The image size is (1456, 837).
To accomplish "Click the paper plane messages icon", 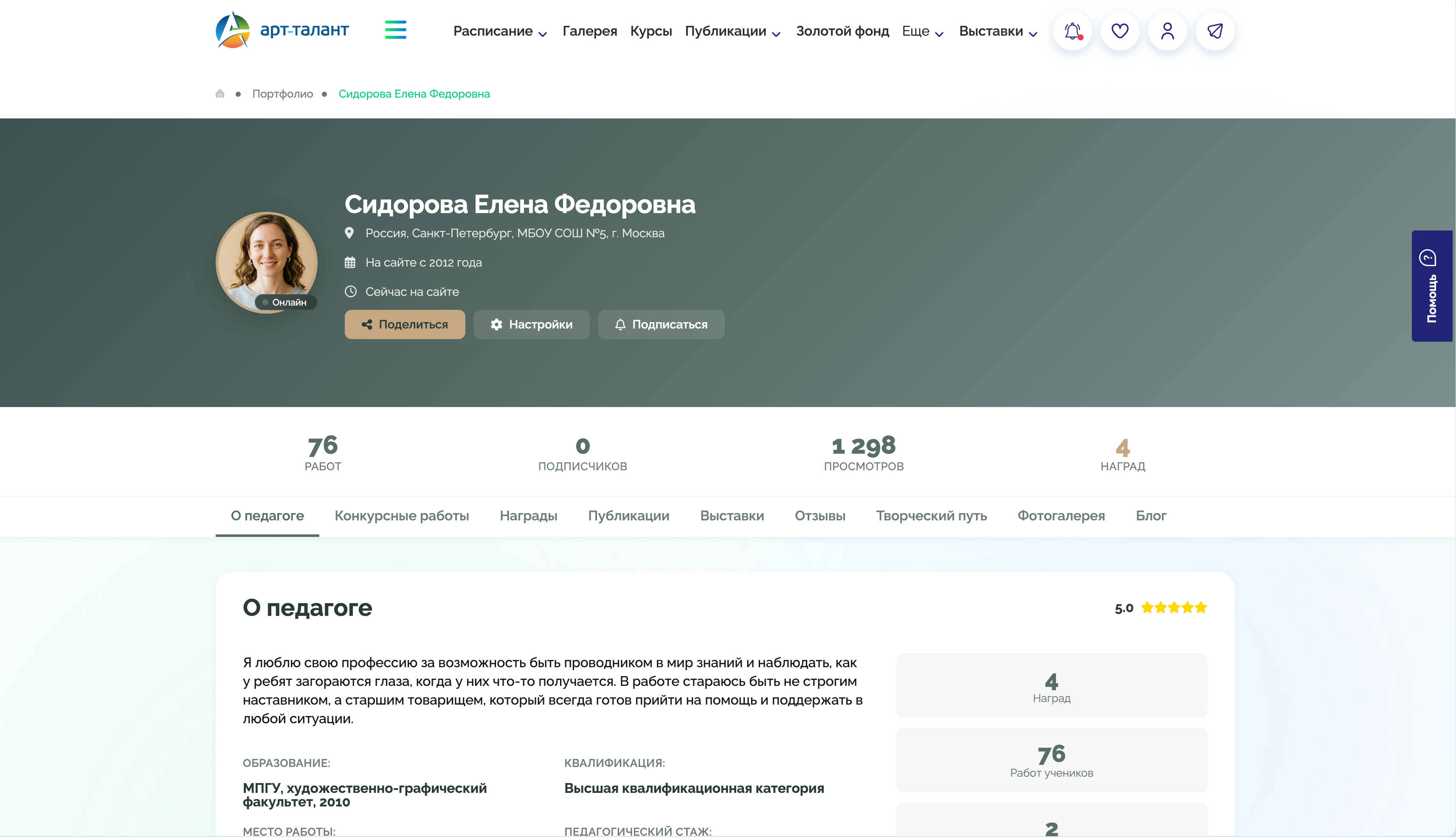I will click(1215, 31).
